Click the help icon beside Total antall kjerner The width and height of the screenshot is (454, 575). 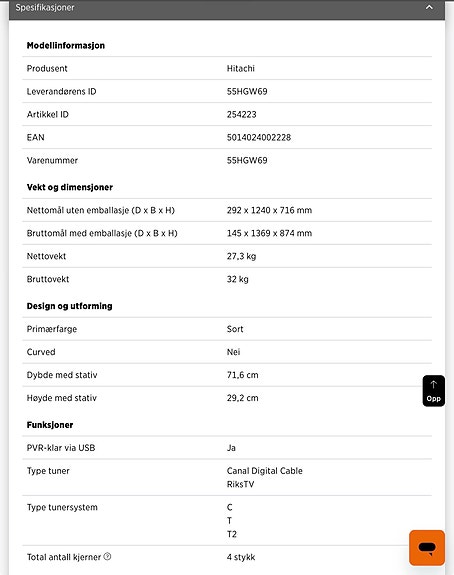(107, 557)
